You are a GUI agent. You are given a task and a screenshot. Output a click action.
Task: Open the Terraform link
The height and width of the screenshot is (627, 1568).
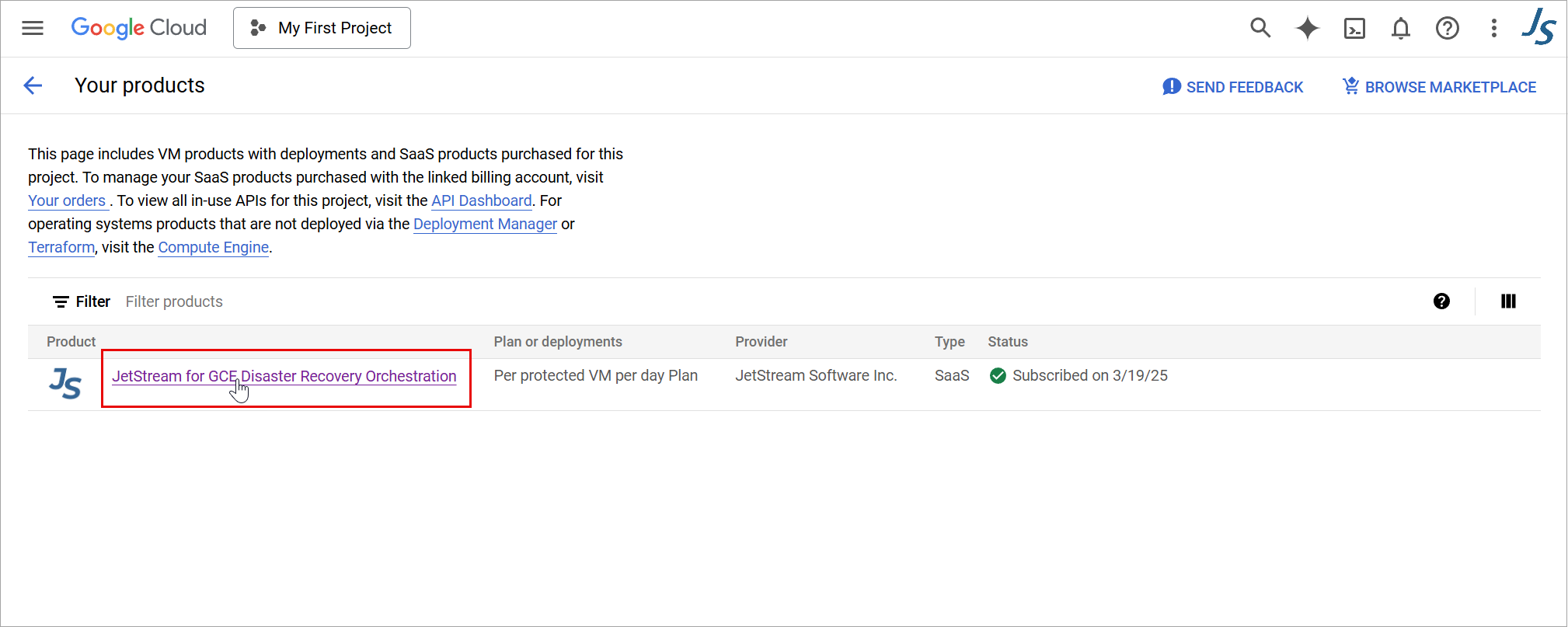(x=61, y=247)
